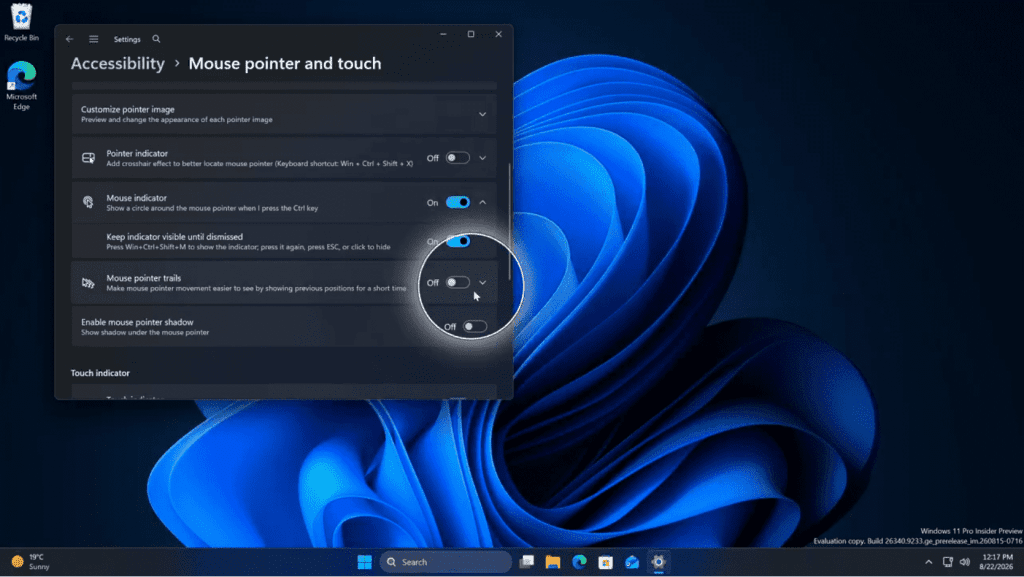Open Task View from the taskbar

[x=526, y=562]
